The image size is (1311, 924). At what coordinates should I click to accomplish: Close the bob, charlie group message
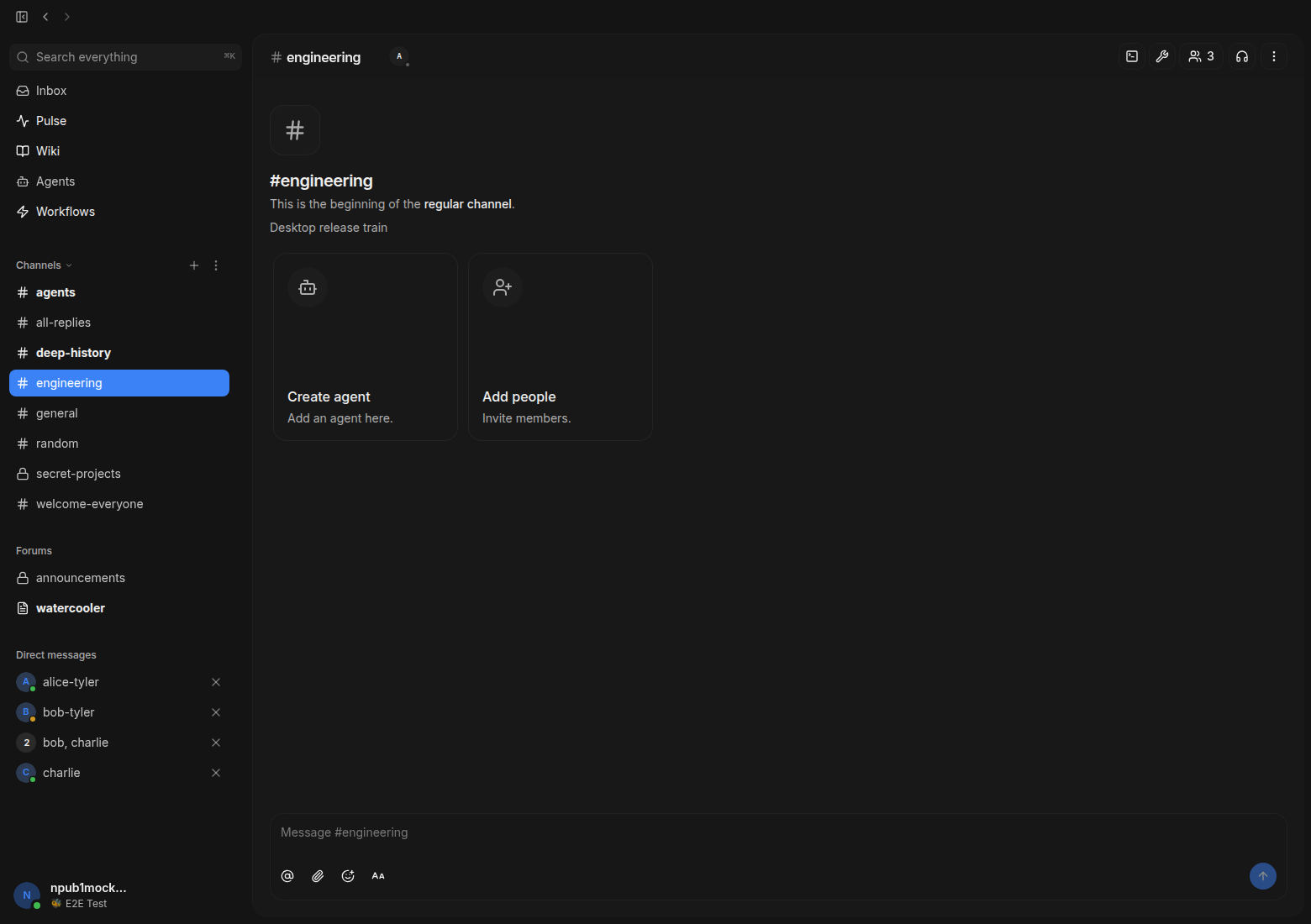click(x=216, y=743)
